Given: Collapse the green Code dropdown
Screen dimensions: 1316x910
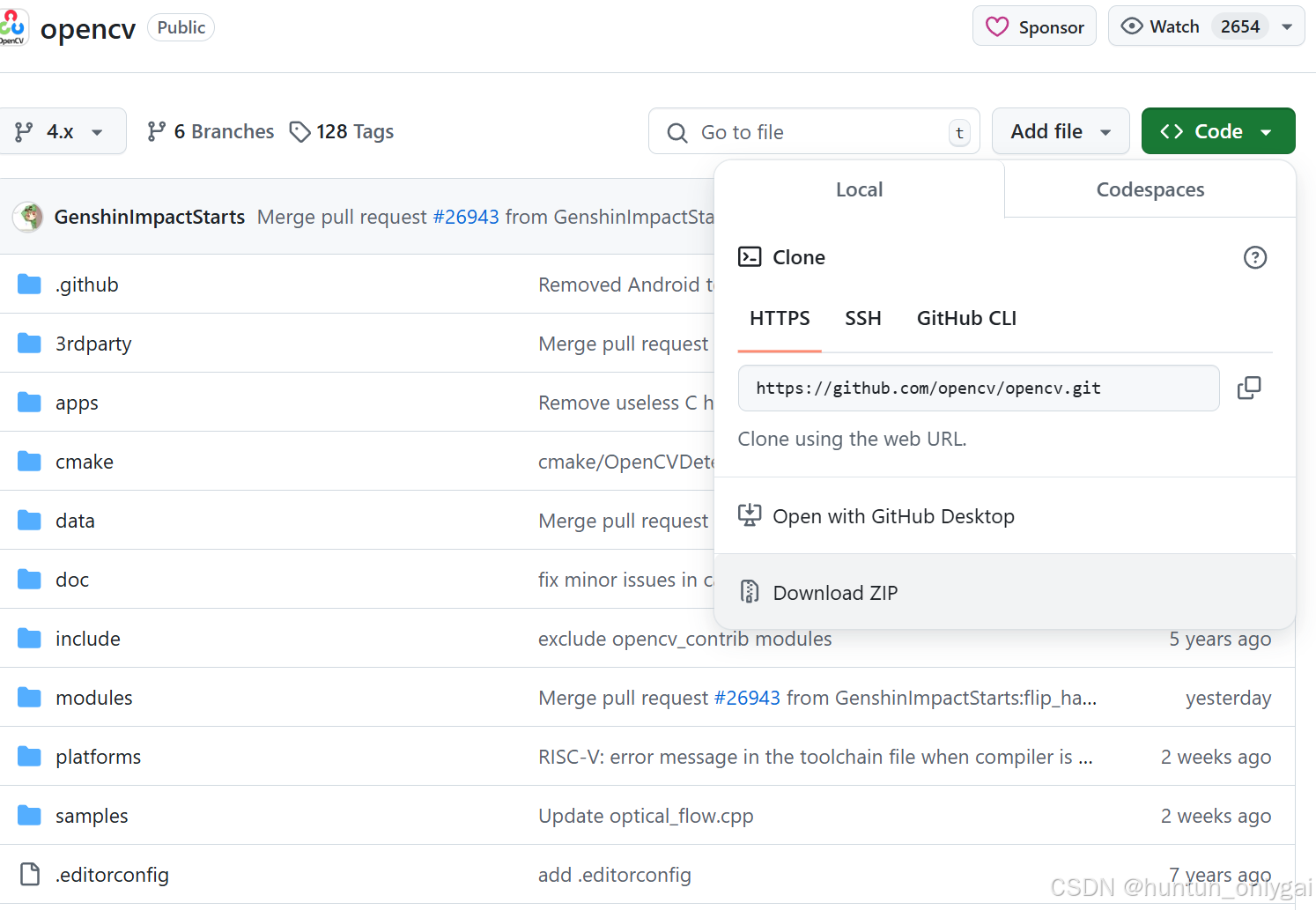Looking at the screenshot, I should (1218, 131).
